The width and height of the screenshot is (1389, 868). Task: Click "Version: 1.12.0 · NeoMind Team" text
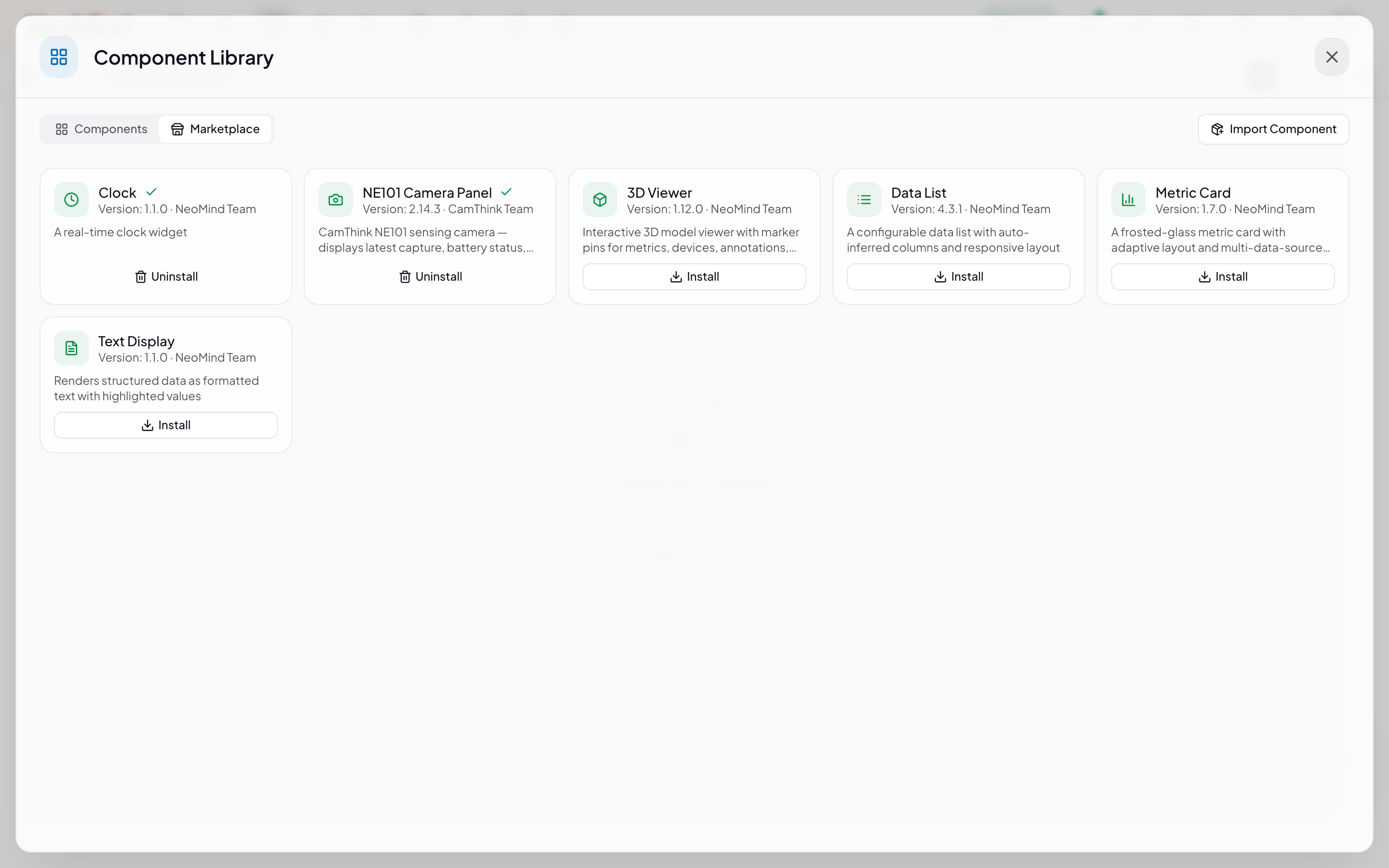click(x=709, y=209)
